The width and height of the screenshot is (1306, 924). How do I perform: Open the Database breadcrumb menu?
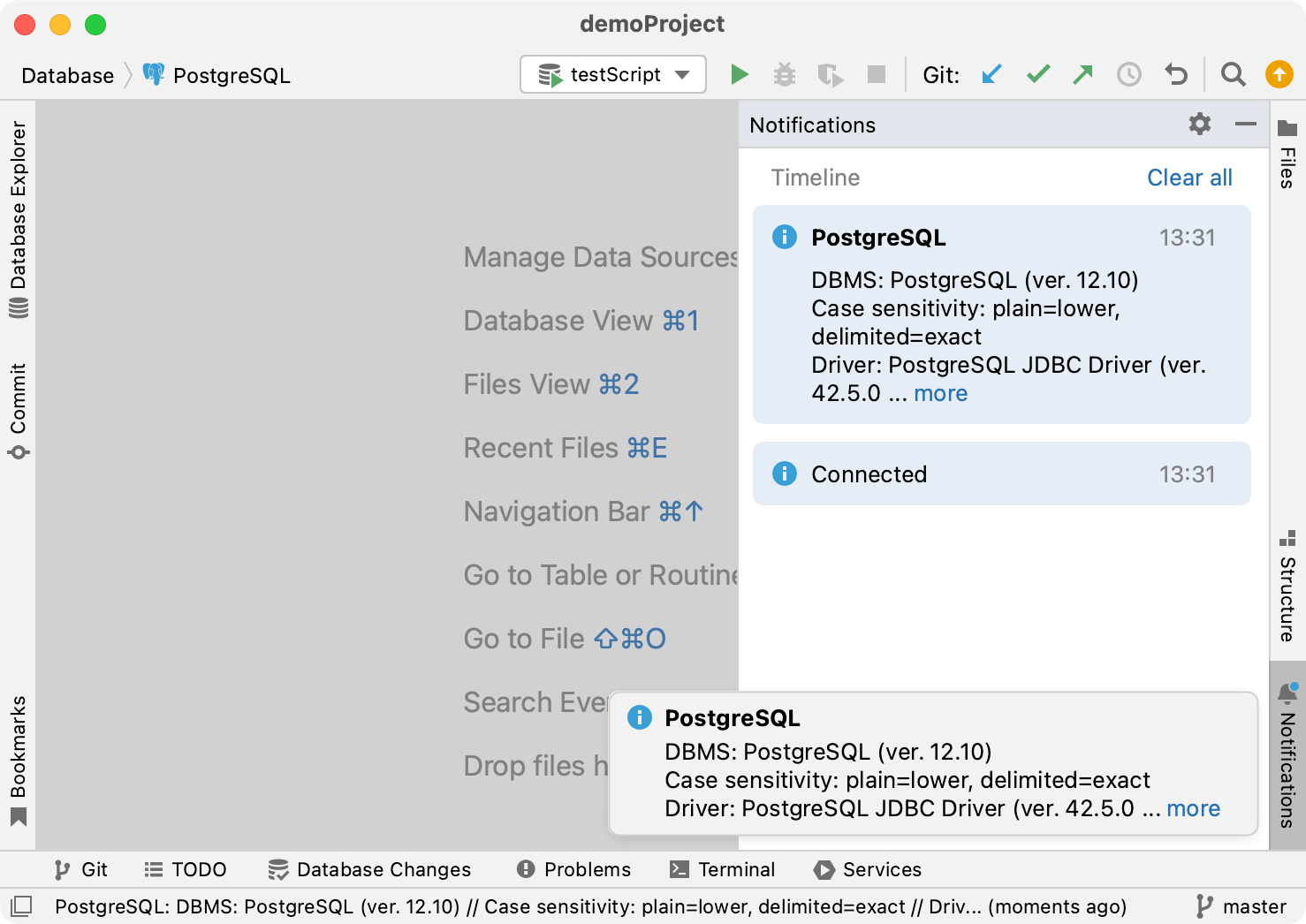click(x=67, y=75)
